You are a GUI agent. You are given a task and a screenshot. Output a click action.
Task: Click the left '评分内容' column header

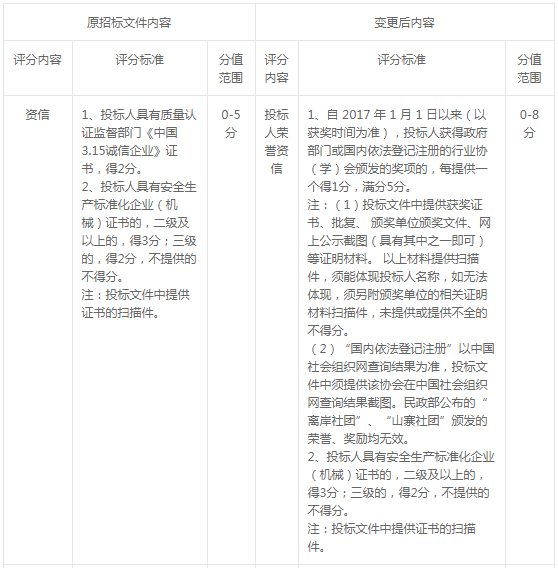(38, 68)
